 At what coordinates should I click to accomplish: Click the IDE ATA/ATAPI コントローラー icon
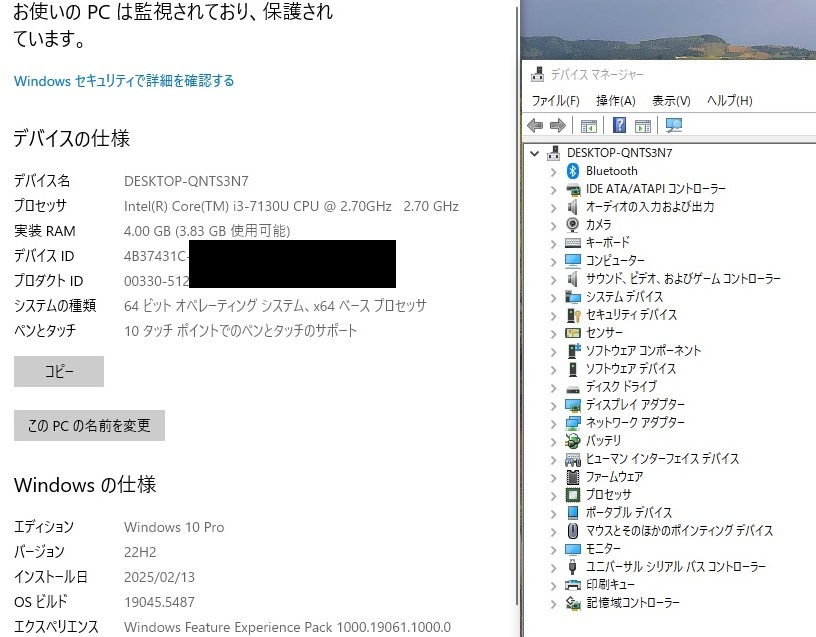[572, 189]
